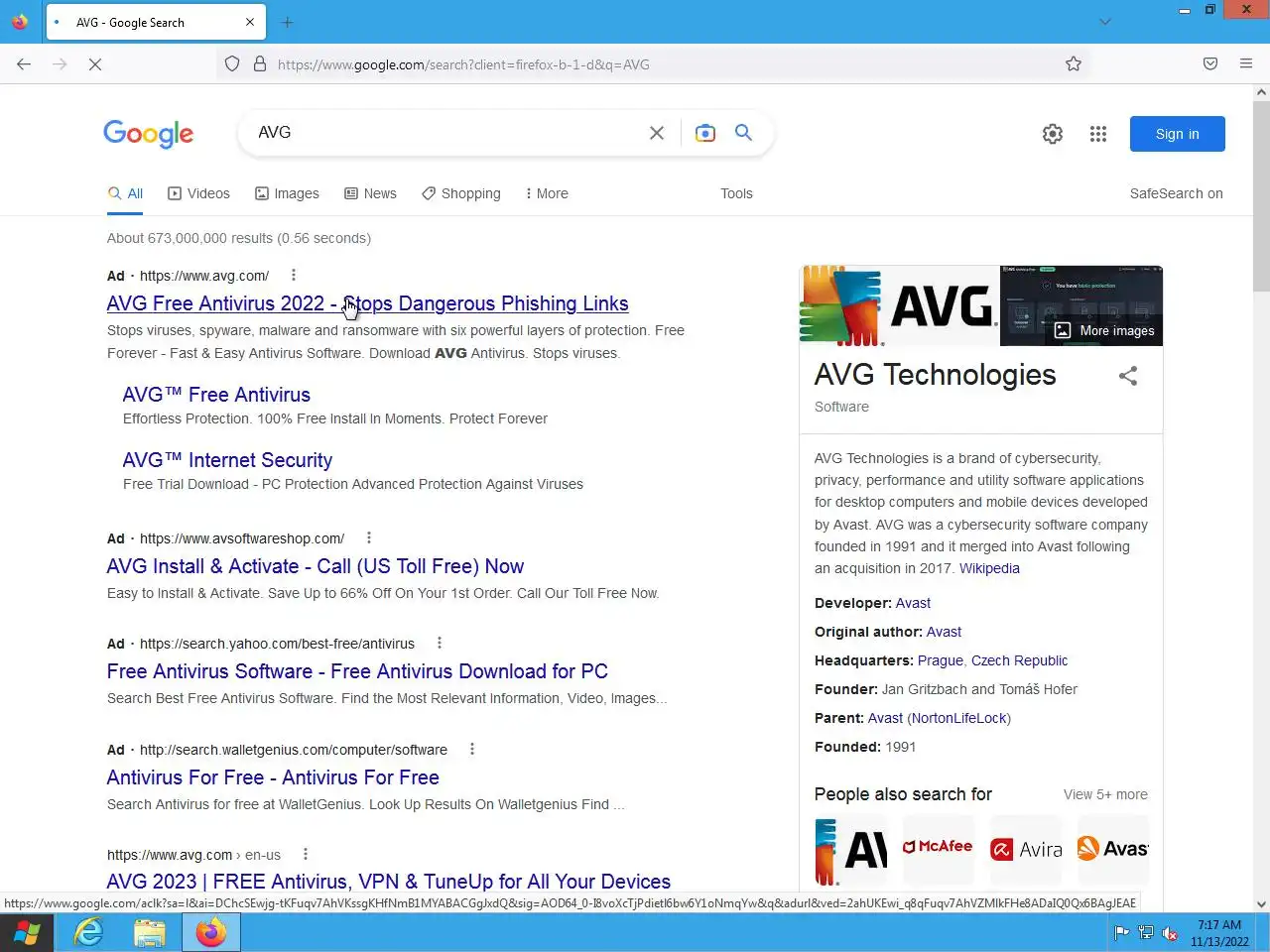
Task: Open the AVG™ Internet Security sitelink
Action: click(227, 460)
